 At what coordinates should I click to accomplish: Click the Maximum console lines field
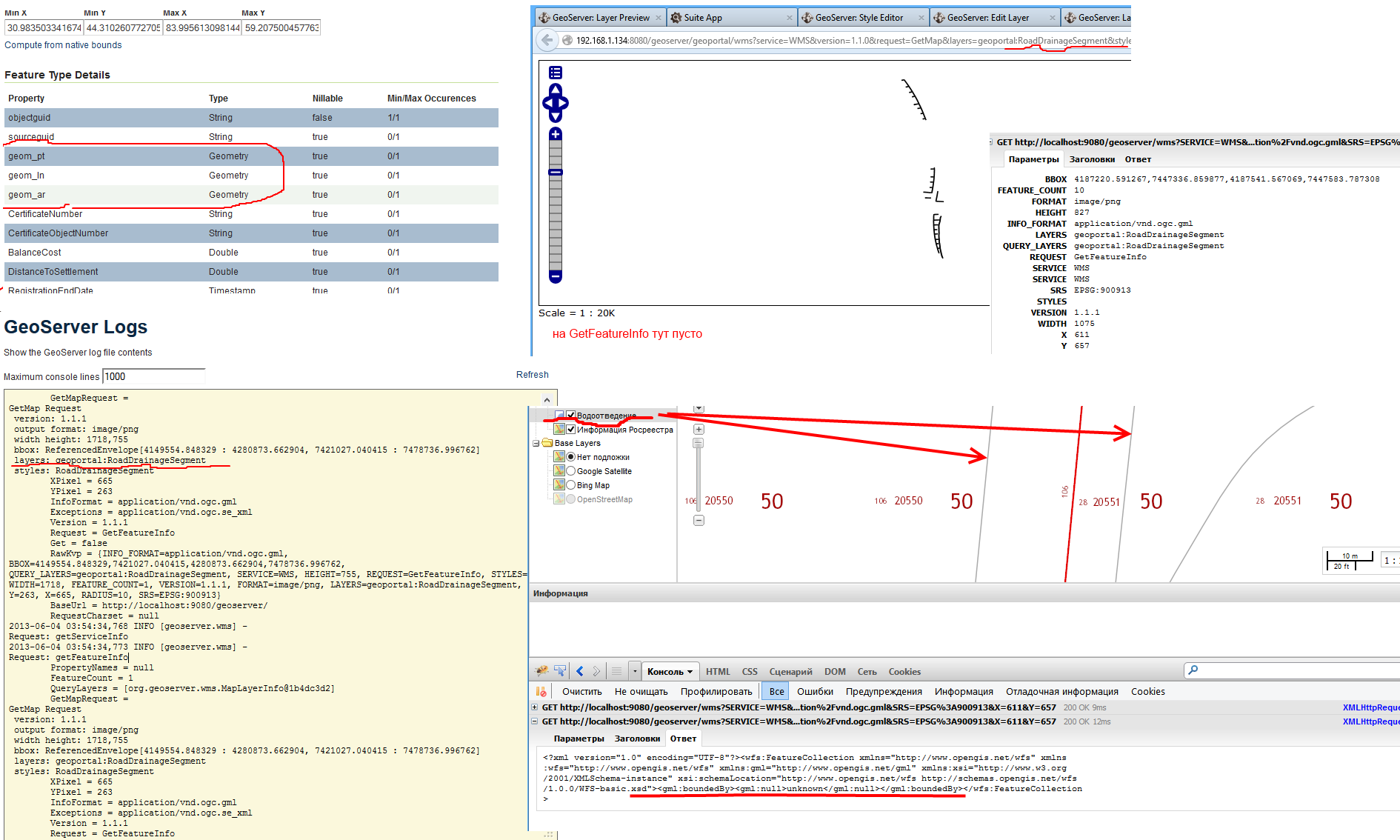pyautogui.click(x=153, y=376)
